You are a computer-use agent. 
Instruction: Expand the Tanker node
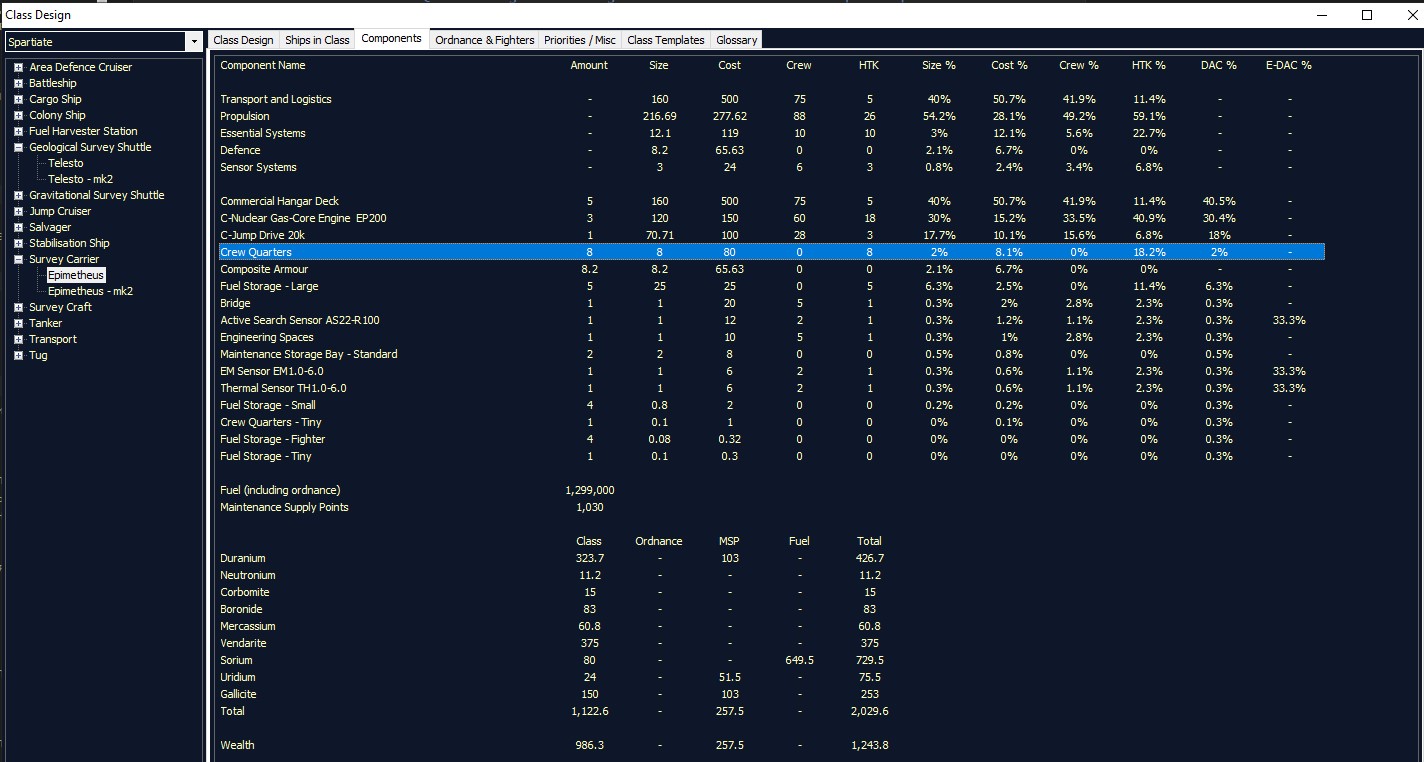click(18, 323)
